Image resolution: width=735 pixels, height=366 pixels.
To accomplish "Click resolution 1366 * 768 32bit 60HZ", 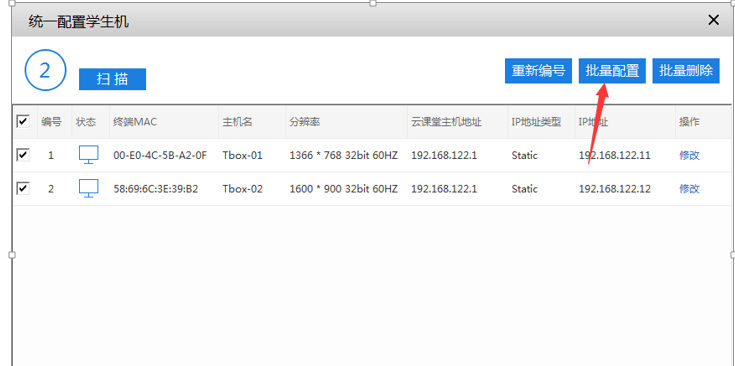I will point(344,156).
